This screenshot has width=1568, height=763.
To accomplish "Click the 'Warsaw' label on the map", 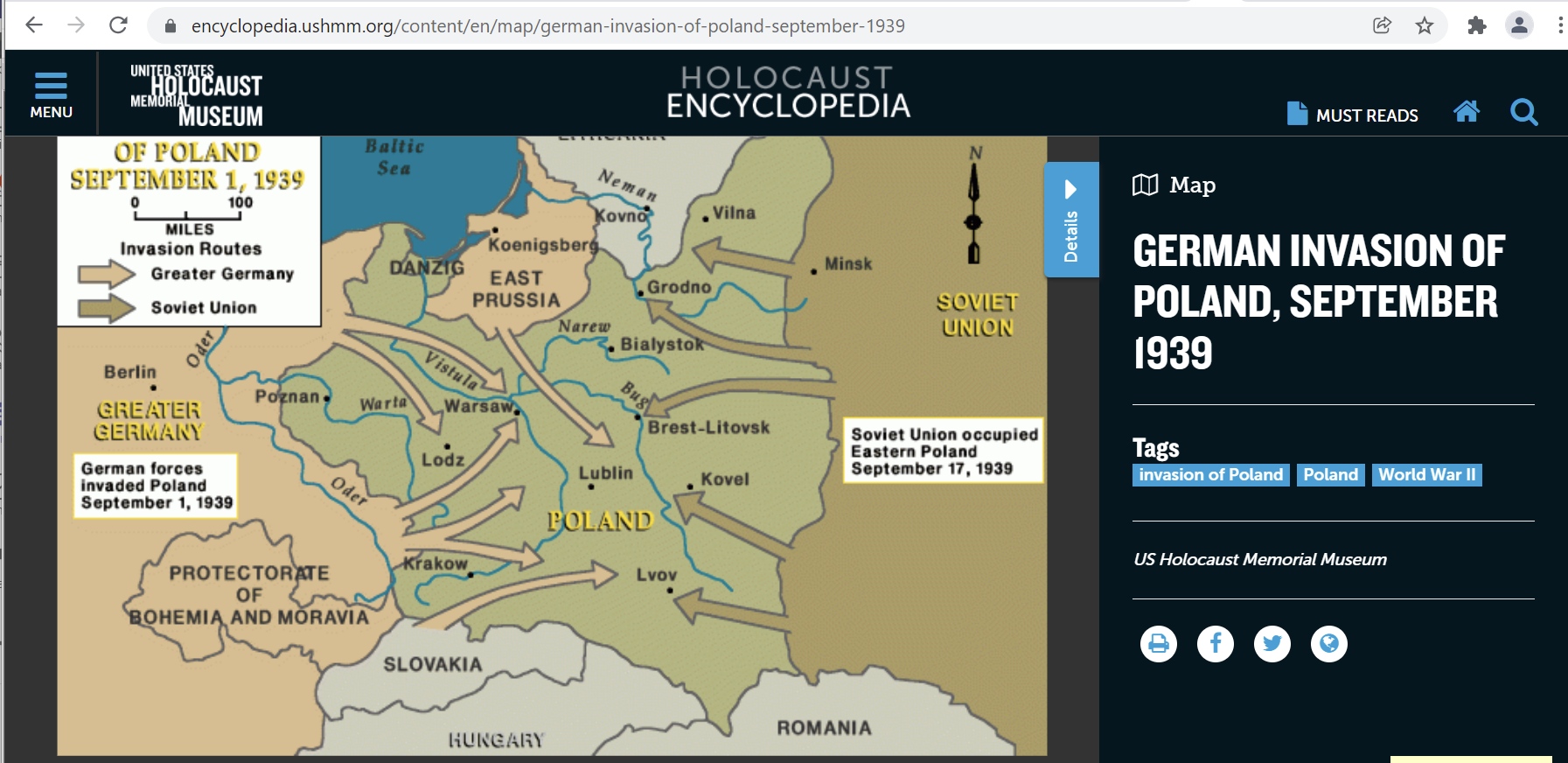I will pos(478,406).
